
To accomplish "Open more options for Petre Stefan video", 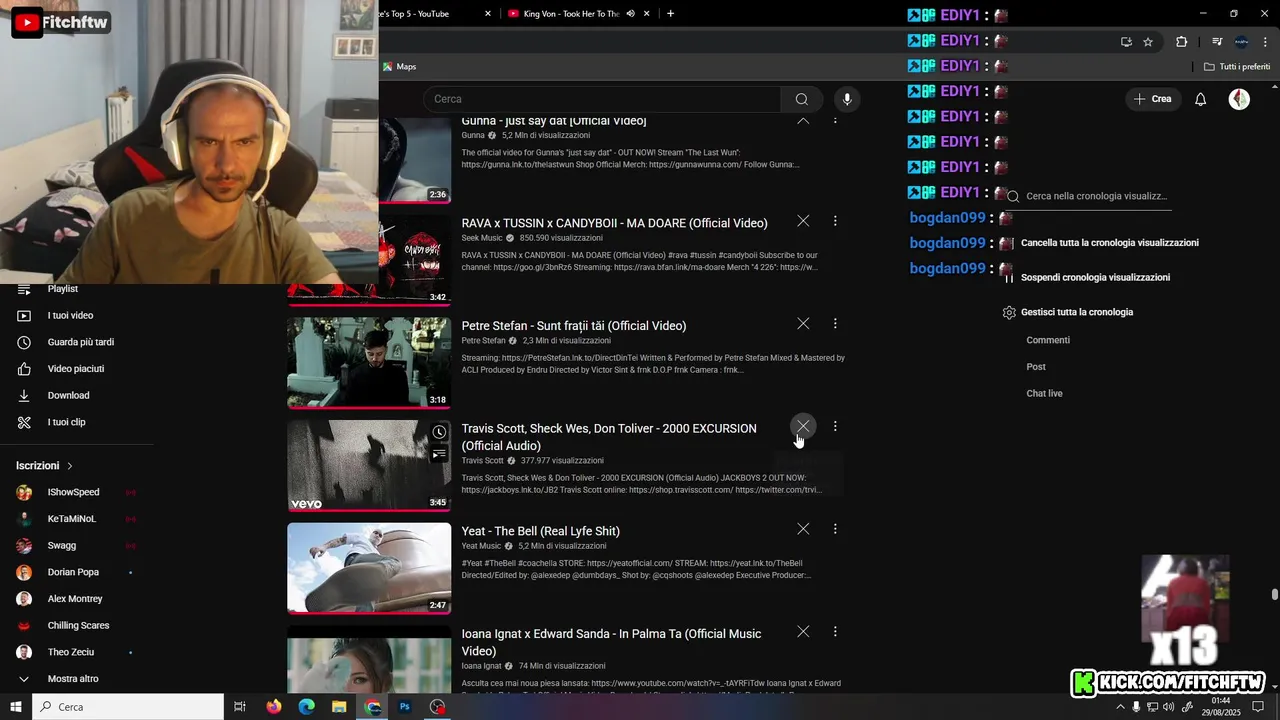I will click(835, 323).
